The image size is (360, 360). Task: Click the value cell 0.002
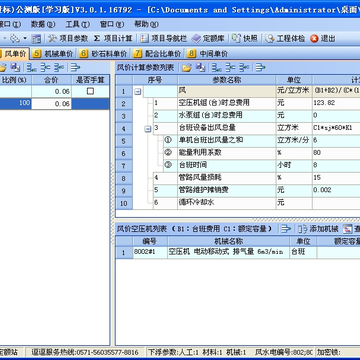[x=336, y=190]
